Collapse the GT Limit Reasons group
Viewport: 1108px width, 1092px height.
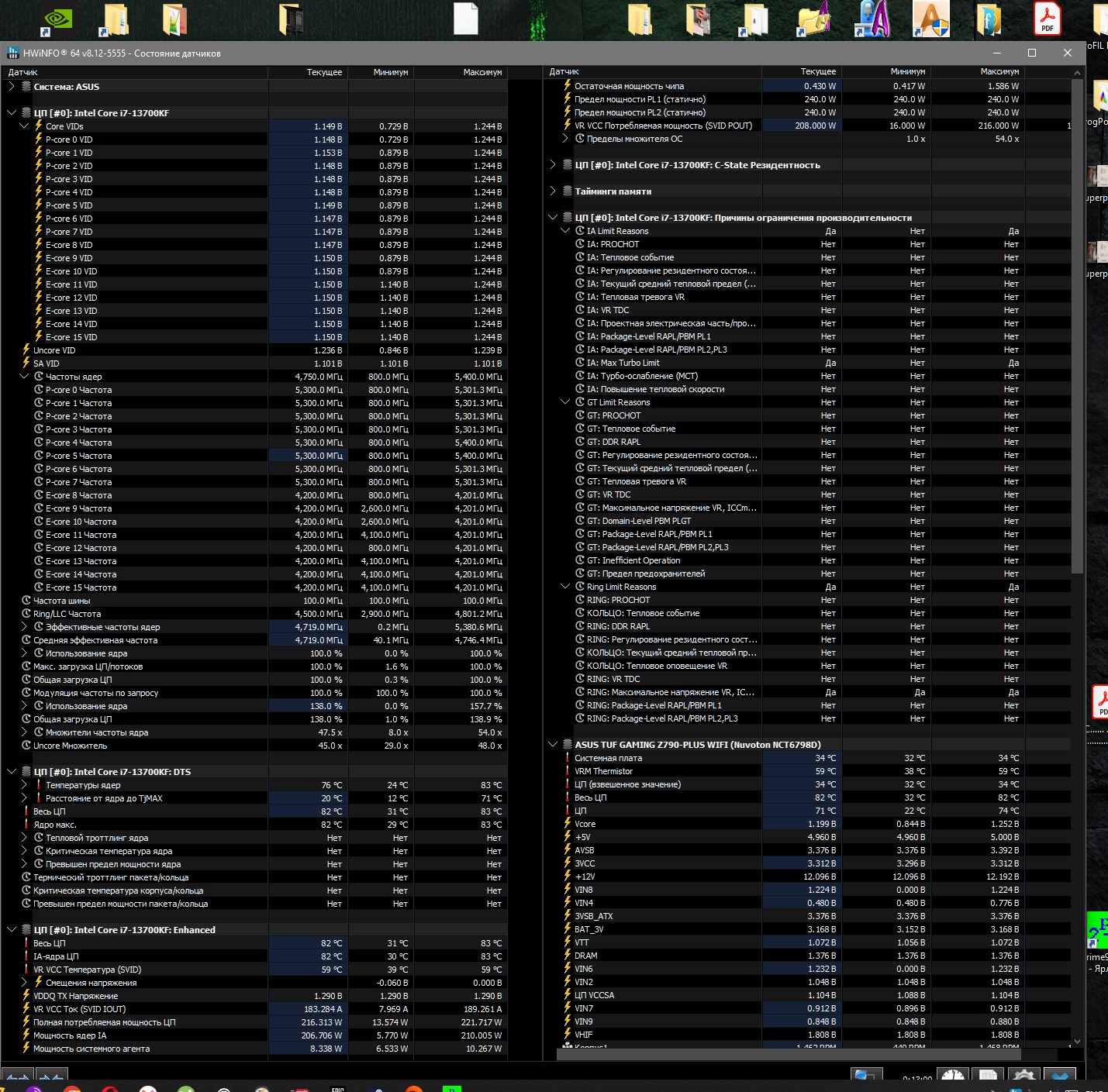[565, 402]
